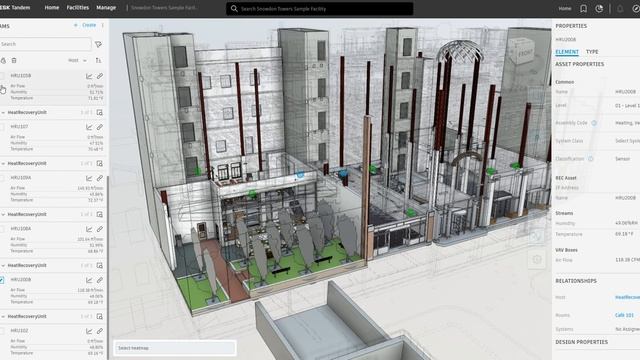The width and height of the screenshot is (640, 360).
Task: Open the Facilities menu
Action: point(78,8)
